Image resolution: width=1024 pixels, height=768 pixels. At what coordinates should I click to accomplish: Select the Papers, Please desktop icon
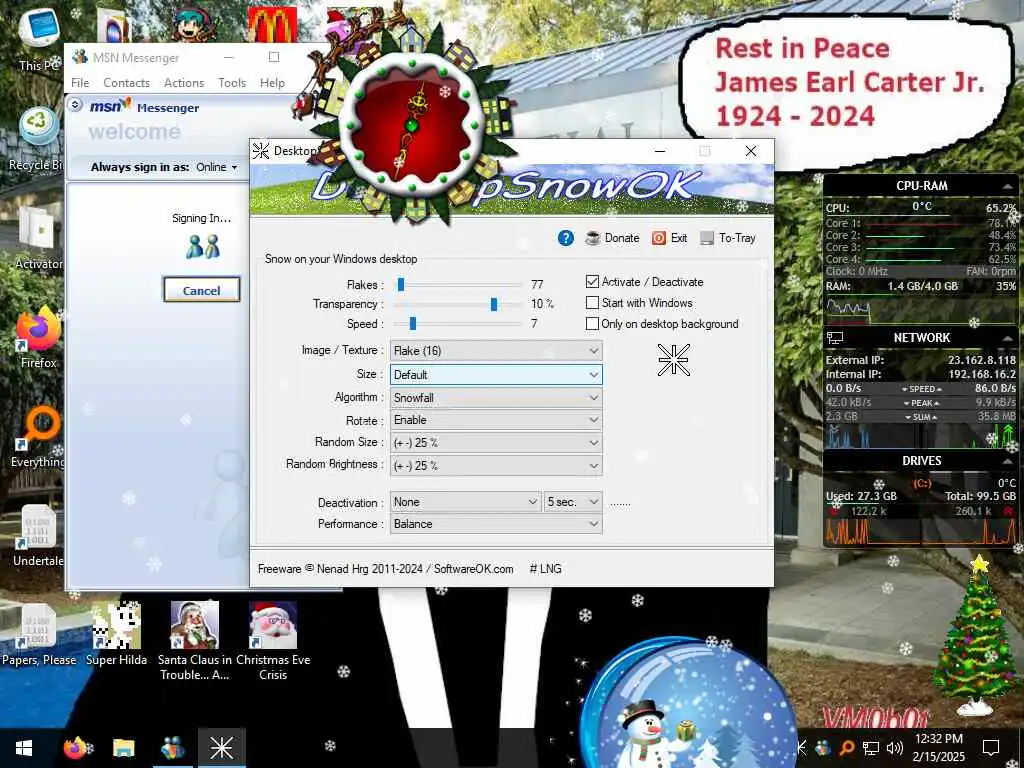[39, 635]
